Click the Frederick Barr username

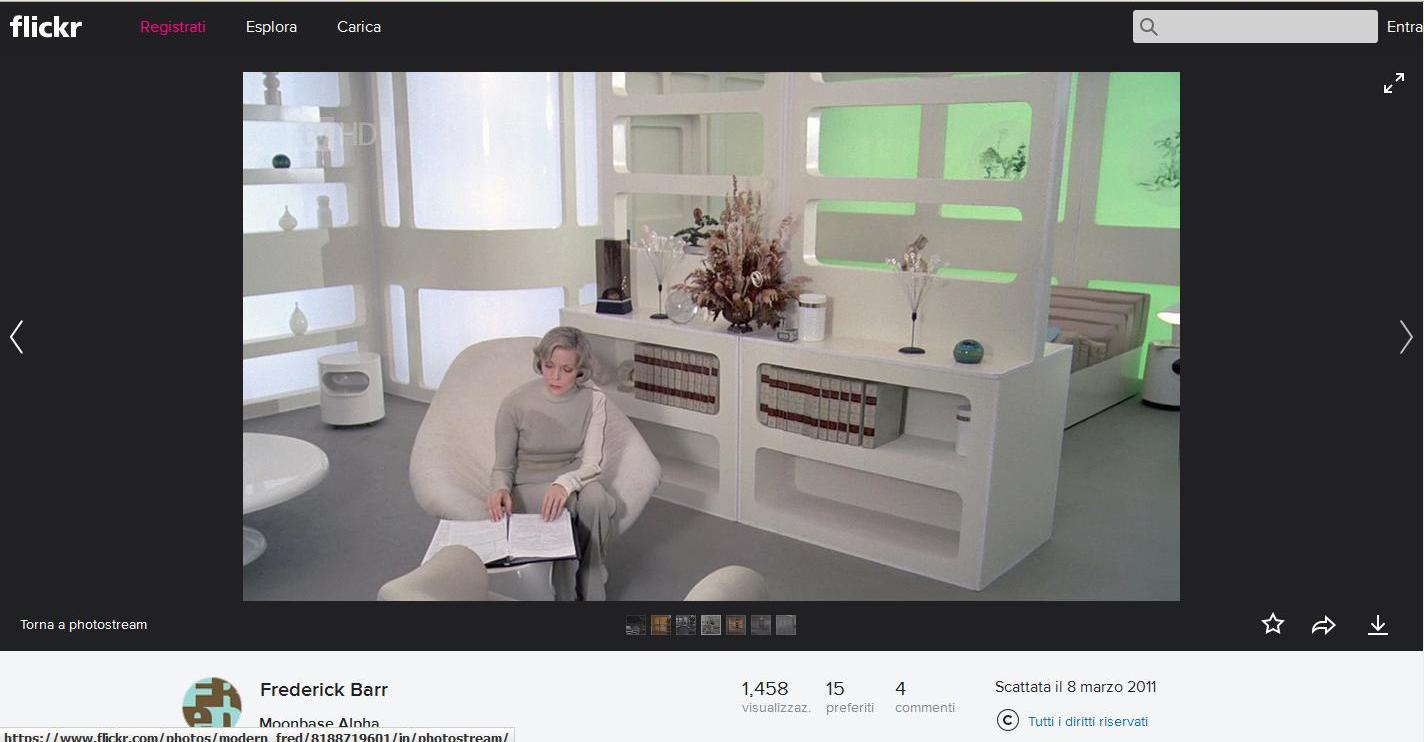pyautogui.click(x=323, y=690)
